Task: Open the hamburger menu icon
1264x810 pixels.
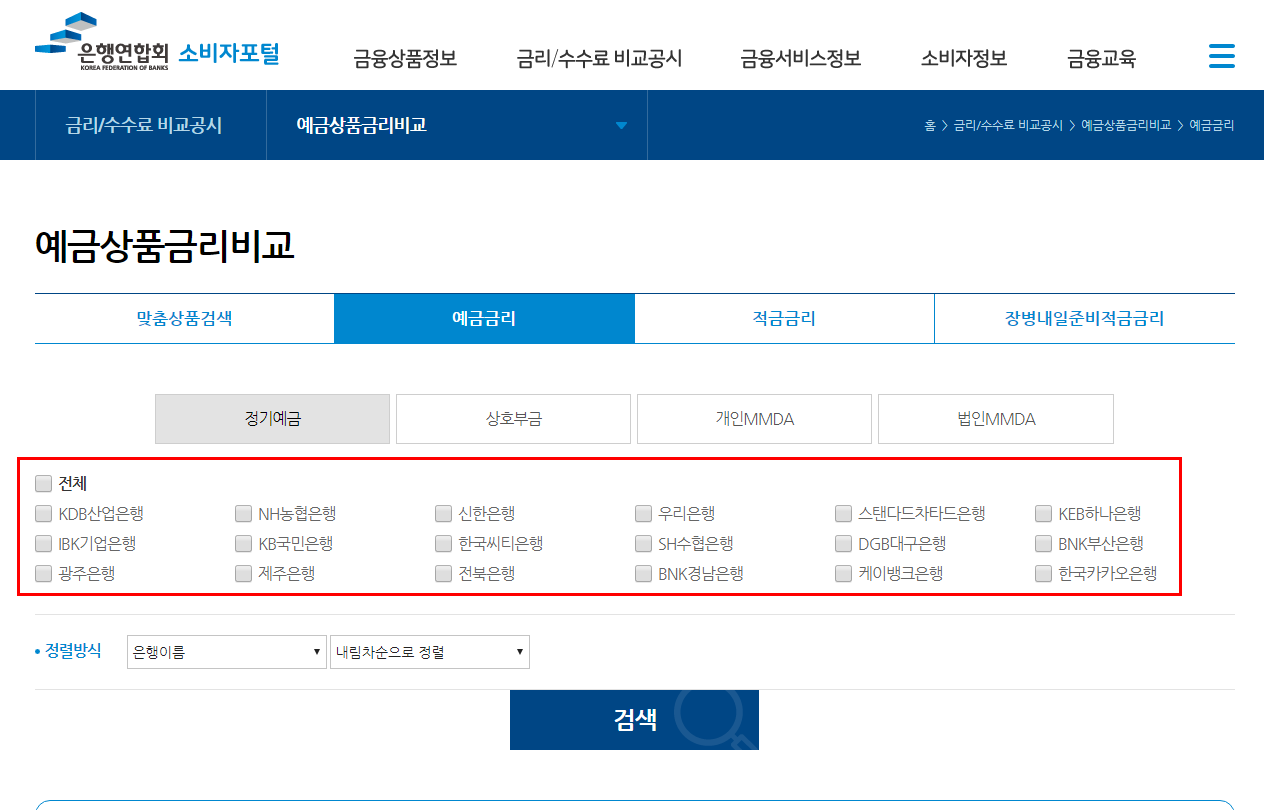Action: tap(1221, 56)
